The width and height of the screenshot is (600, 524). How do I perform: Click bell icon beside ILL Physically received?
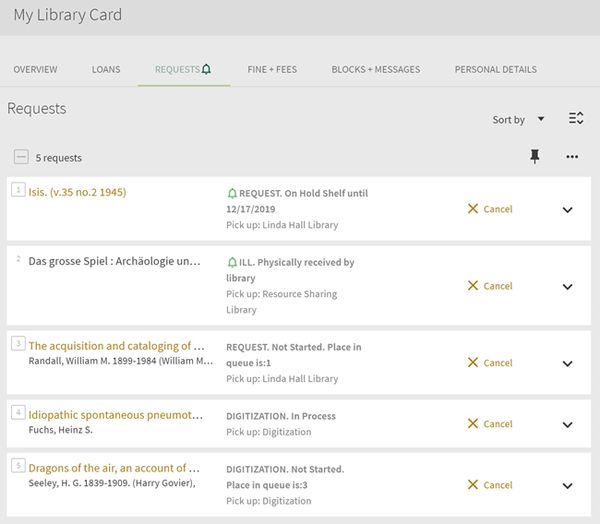pyautogui.click(x=233, y=263)
